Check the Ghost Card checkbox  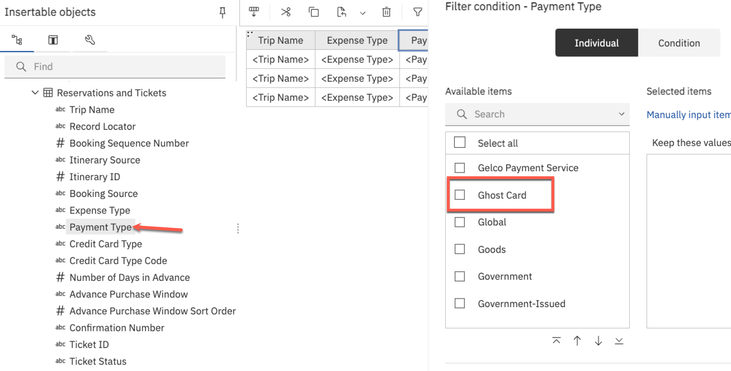pos(460,194)
